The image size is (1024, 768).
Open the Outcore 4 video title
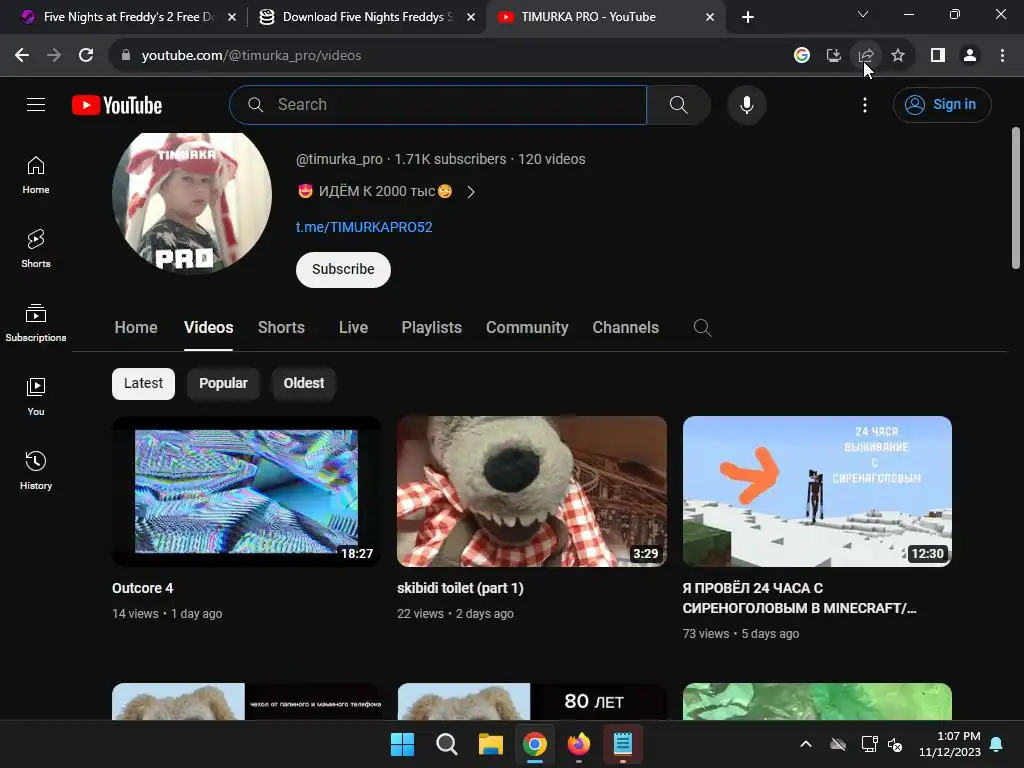[142, 588]
